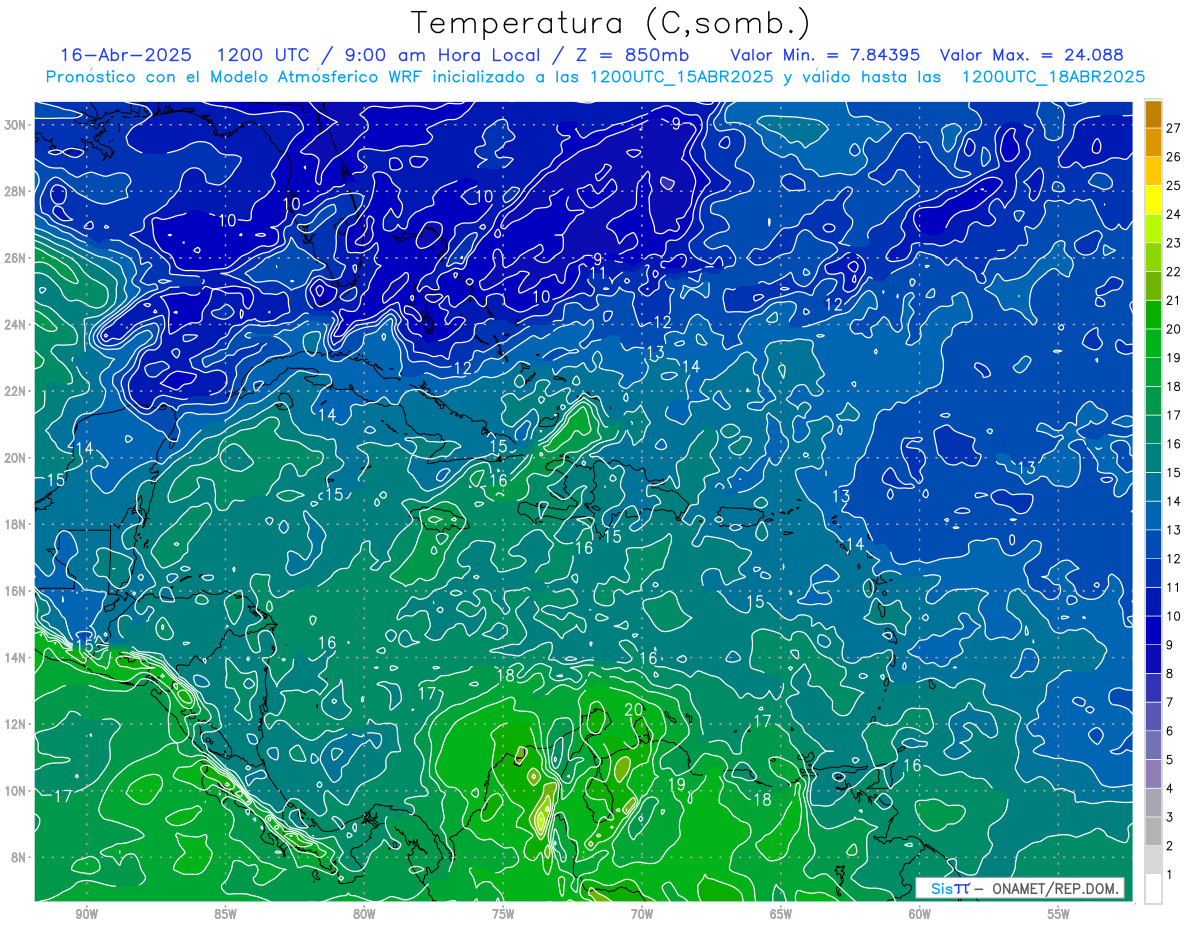Click the number 23 on the color legend

pos(1174,243)
